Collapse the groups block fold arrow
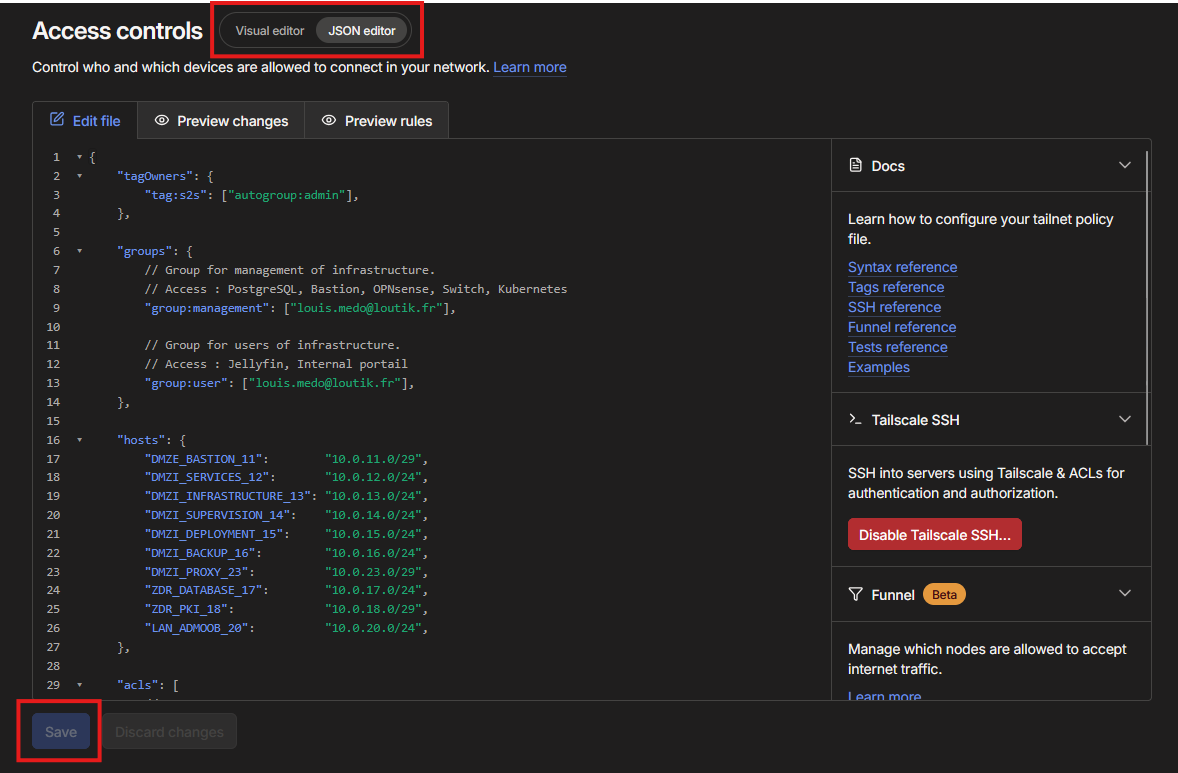1178x773 pixels. coord(80,251)
